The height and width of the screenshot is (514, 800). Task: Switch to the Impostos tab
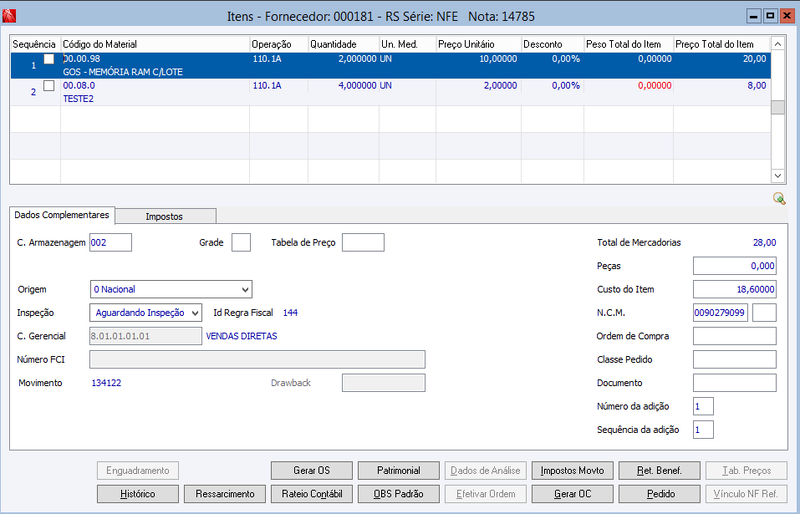pyautogui.click(x=164, y=216)
